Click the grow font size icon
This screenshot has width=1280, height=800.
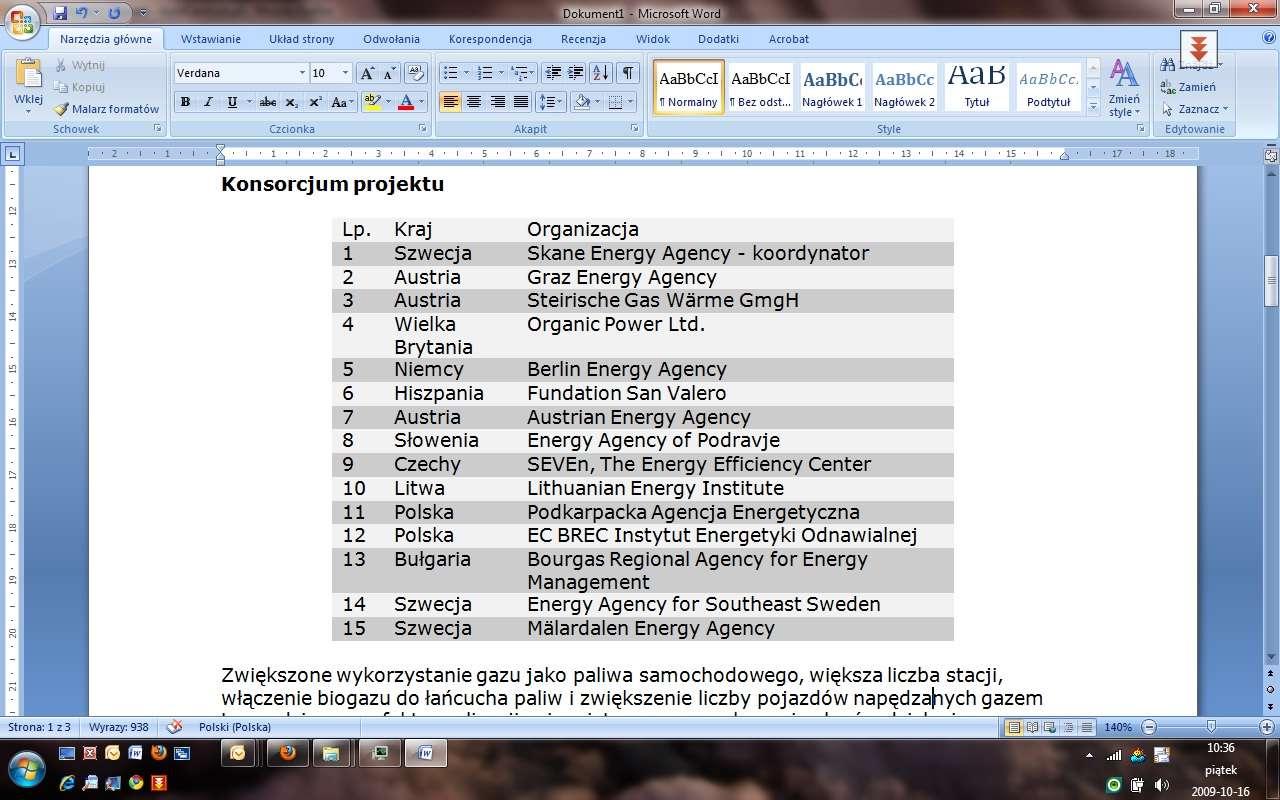367,73
